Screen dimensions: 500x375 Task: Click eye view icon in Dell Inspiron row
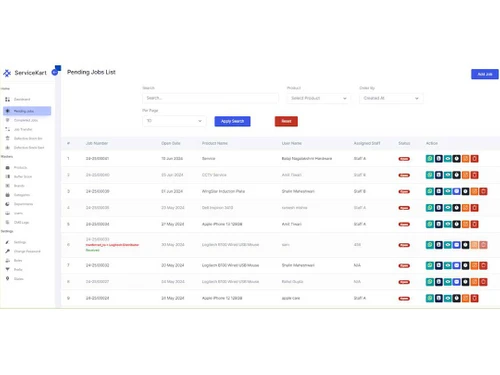tap(448, 208)
